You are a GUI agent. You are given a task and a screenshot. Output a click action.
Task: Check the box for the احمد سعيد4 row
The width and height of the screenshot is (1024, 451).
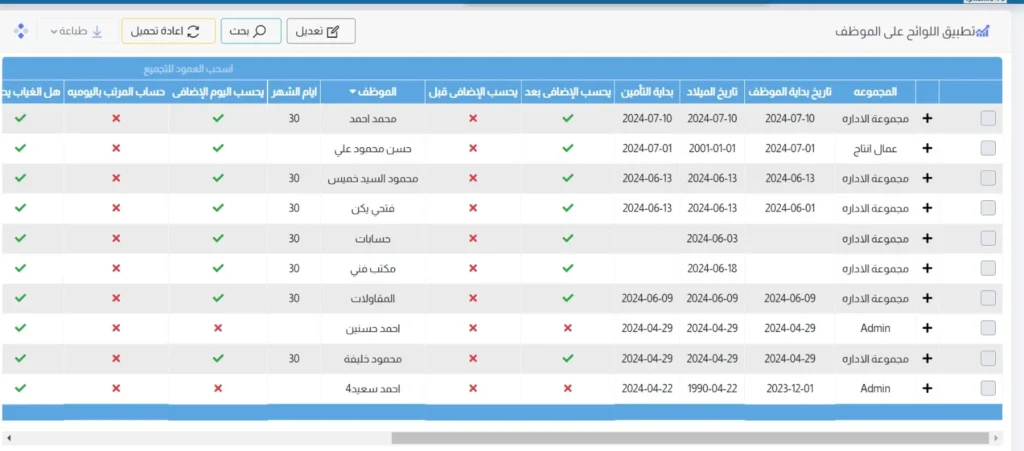(988, 388)
